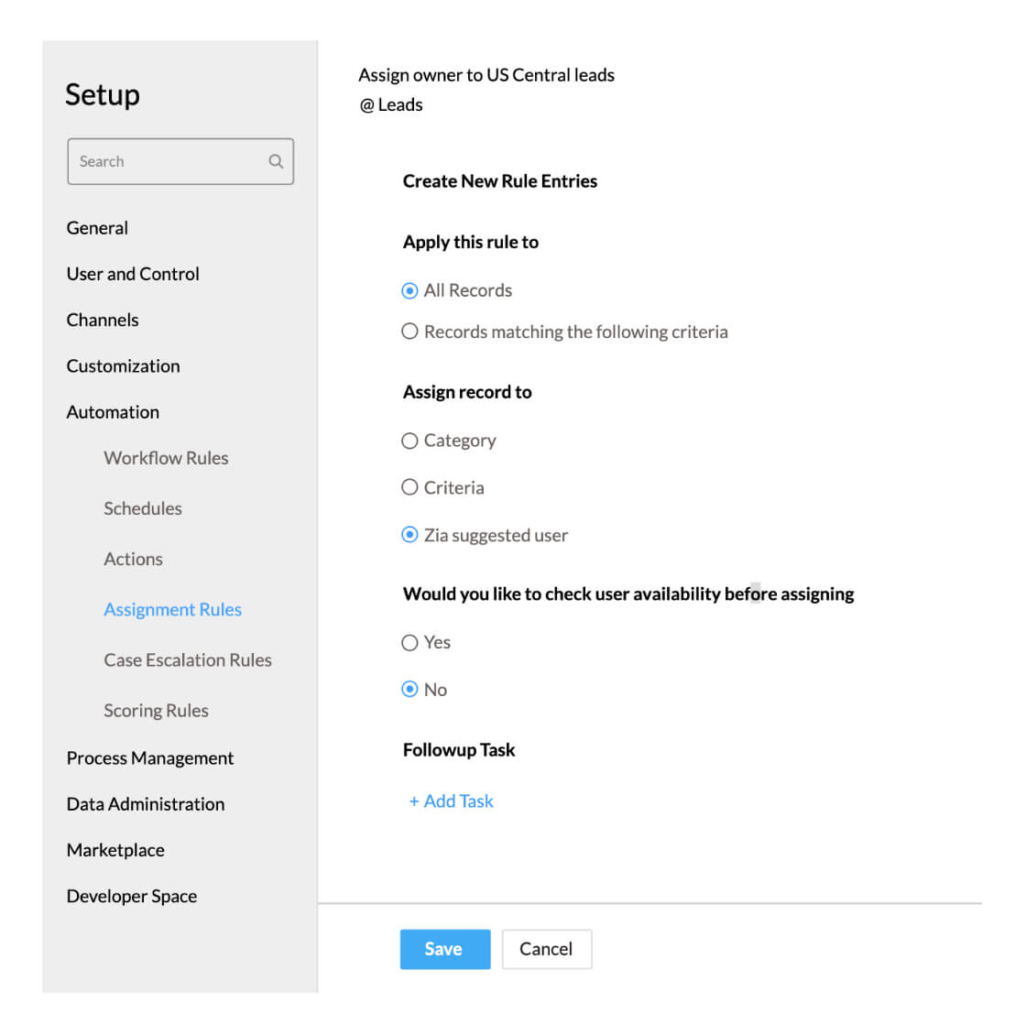Choose Zia suggested user option
Viewport: 1015px width, 1024px height.
pyautogui.click(x=409, y=536)
